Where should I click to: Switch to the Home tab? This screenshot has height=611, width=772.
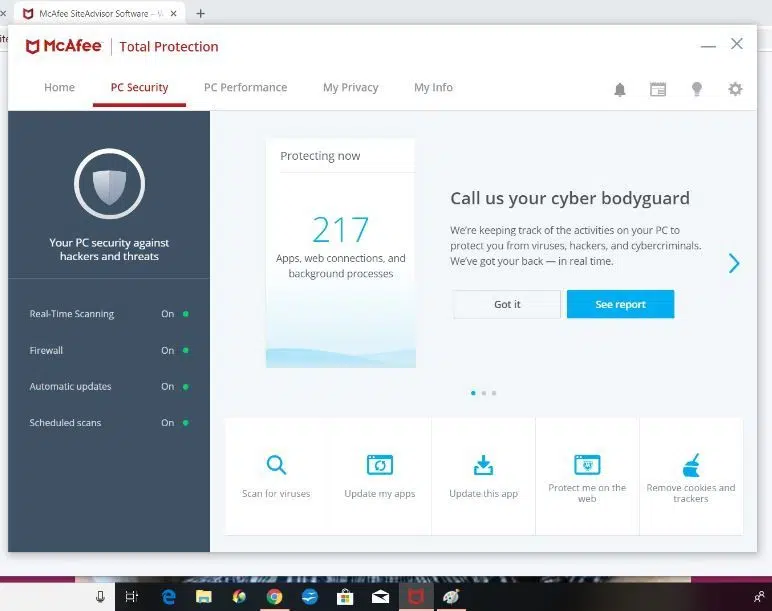point(60,87)
